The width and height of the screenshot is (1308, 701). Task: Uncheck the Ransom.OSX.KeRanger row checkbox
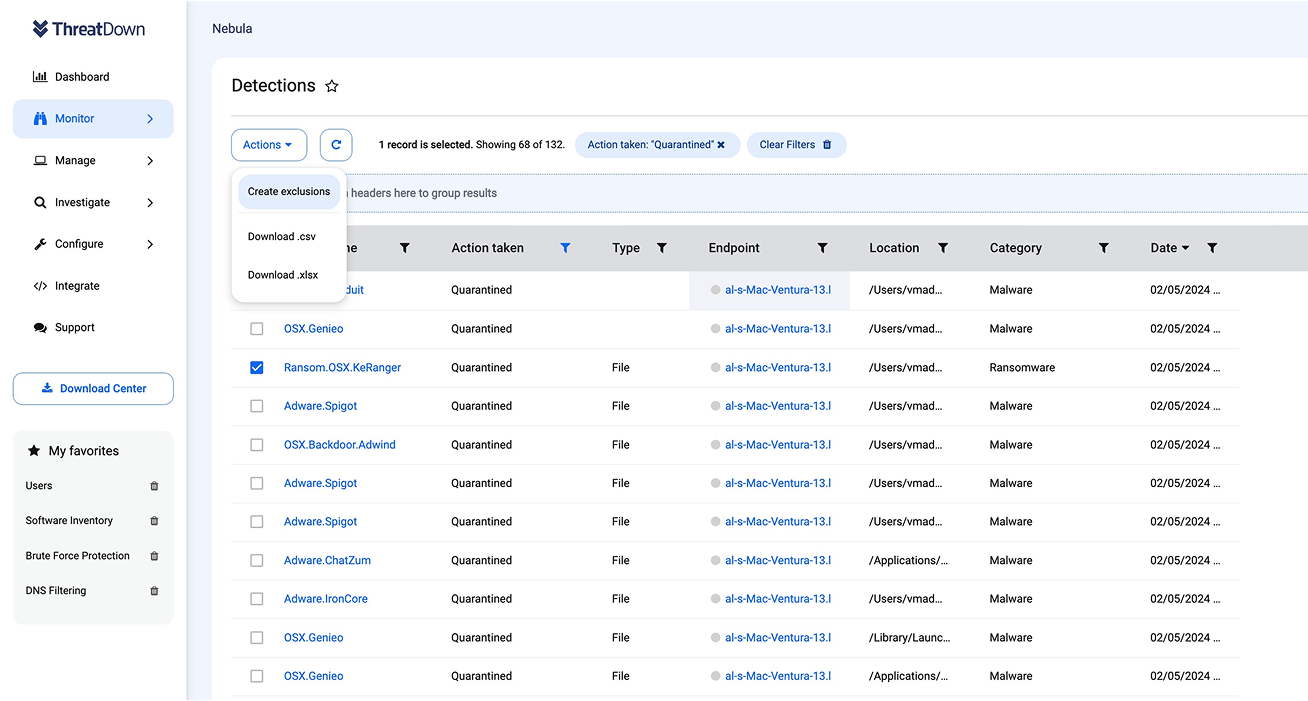[257, 368]
